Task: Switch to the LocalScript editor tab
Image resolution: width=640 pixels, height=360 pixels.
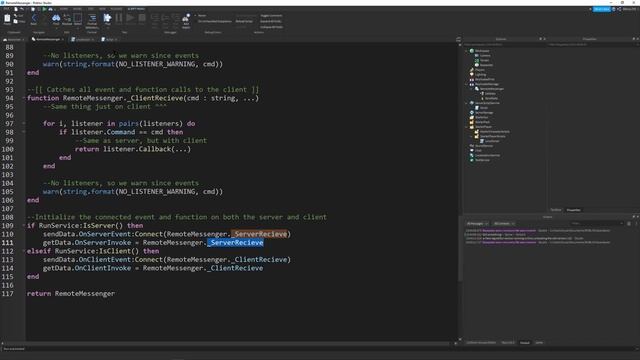Action: 82,39
